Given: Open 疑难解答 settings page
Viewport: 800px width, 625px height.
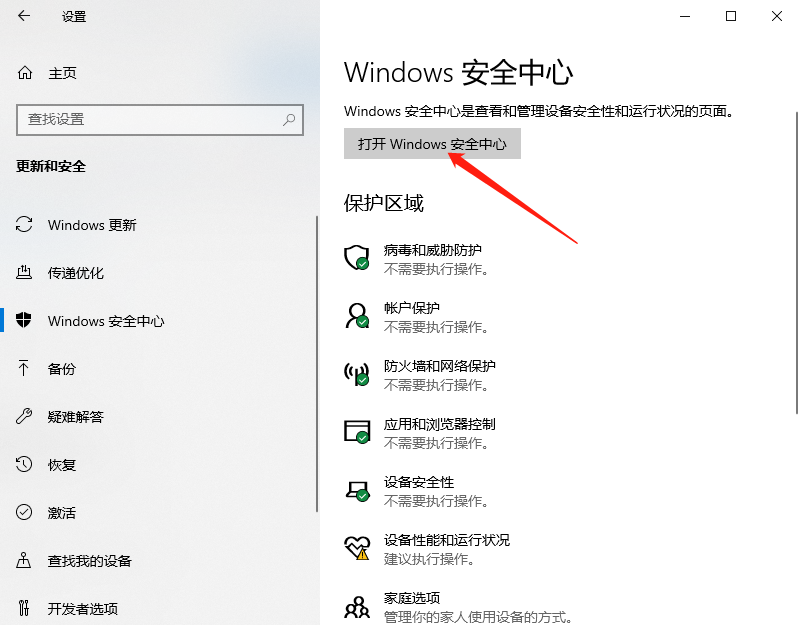Looking at the screenshot, I should 76,417.
